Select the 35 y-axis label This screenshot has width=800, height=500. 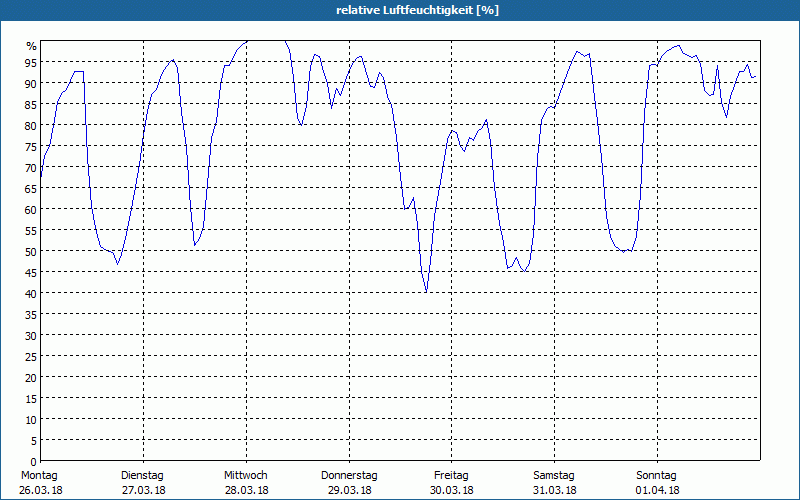[32, 314]
